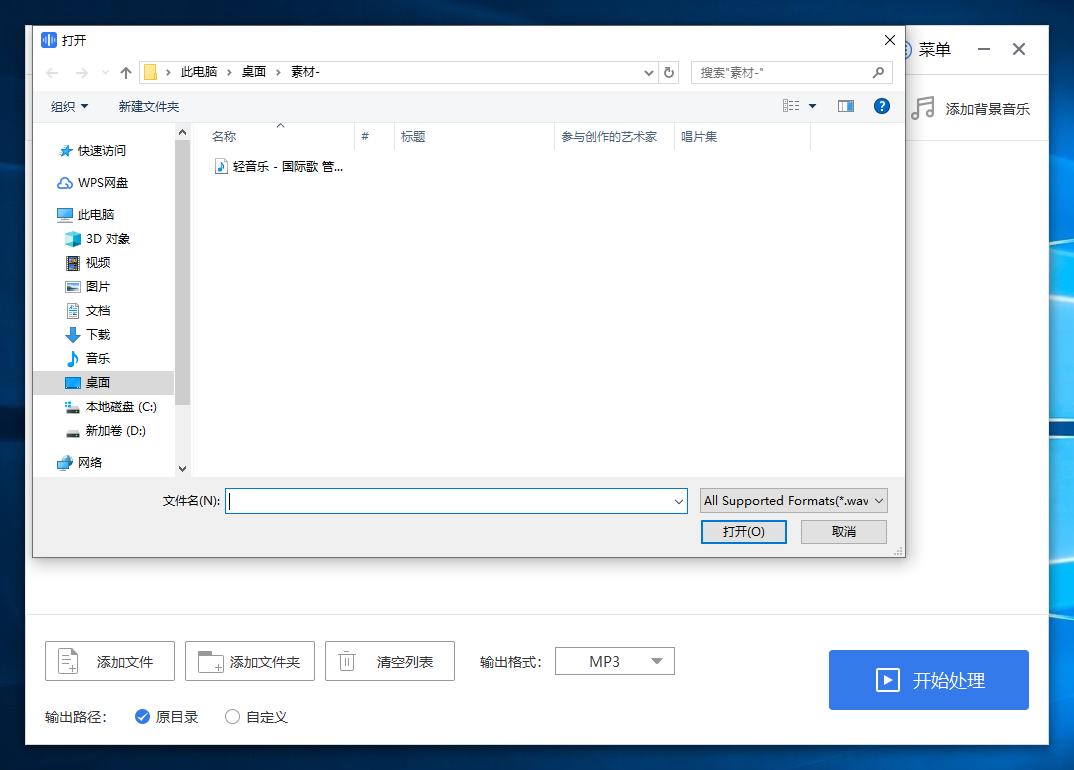The height and width of the screenshot is (770, 1074).
Task: Click the search magnifier in the search box
Action: (x=878, y=71)
